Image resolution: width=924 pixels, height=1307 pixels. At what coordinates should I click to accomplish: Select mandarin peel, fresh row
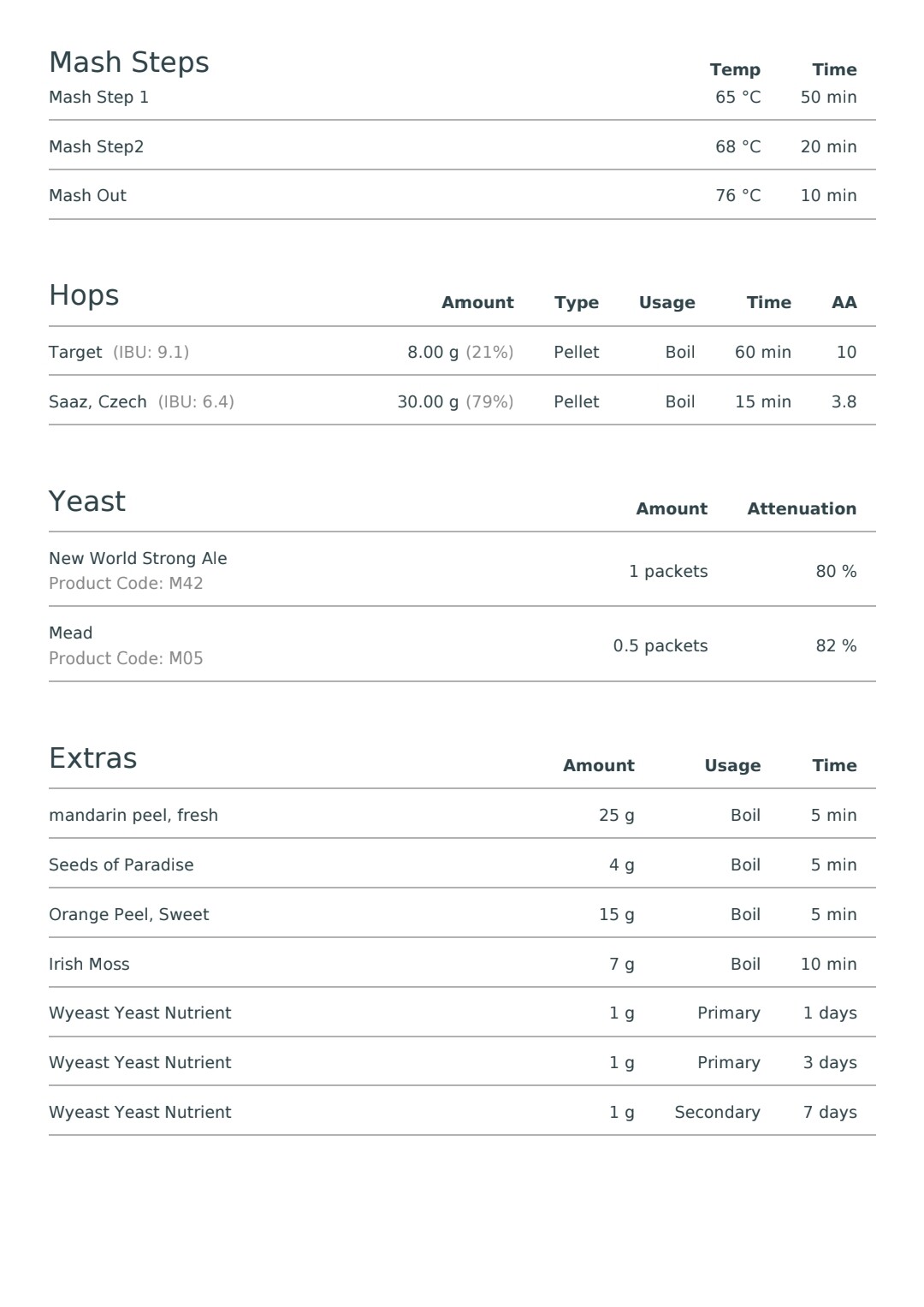pos(462,815)
